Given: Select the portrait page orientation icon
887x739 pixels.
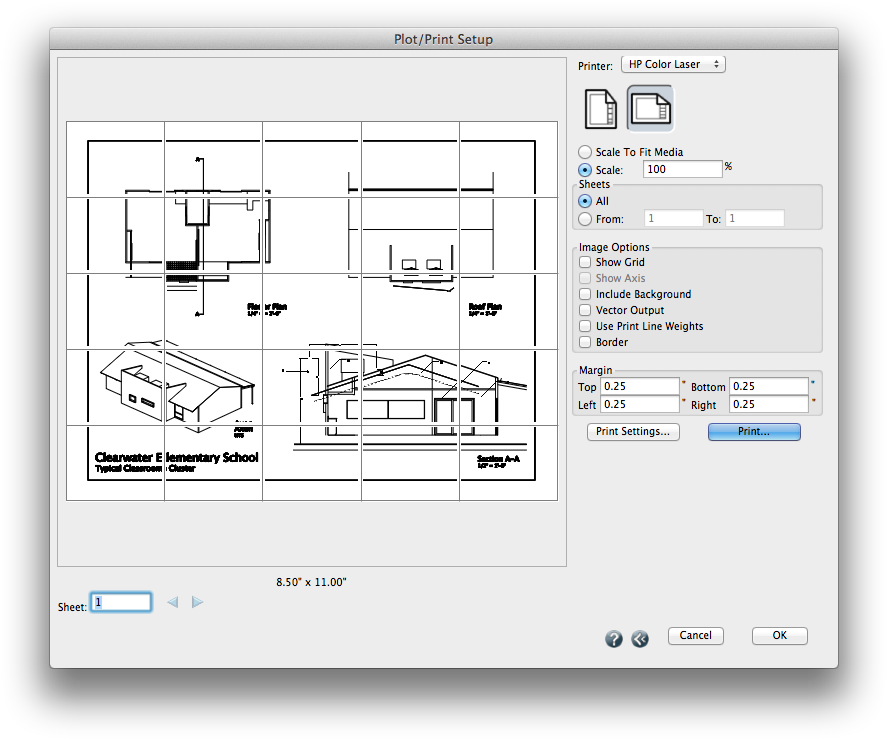Looking at the screenshot, I should (x=600, y=106).
